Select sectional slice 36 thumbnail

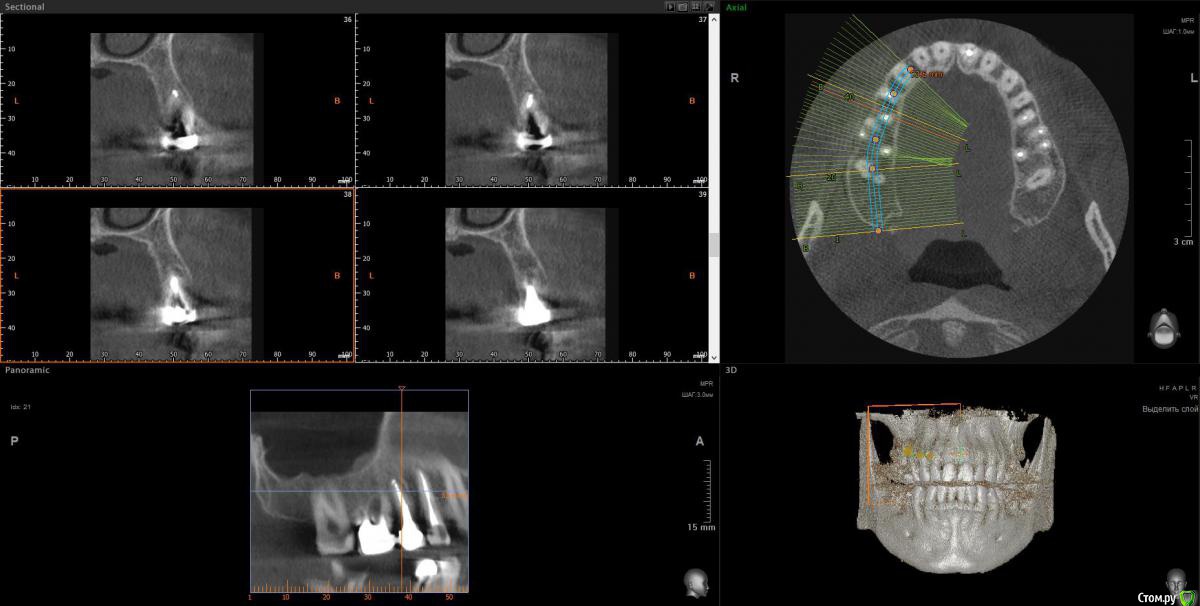click(176, 98)
